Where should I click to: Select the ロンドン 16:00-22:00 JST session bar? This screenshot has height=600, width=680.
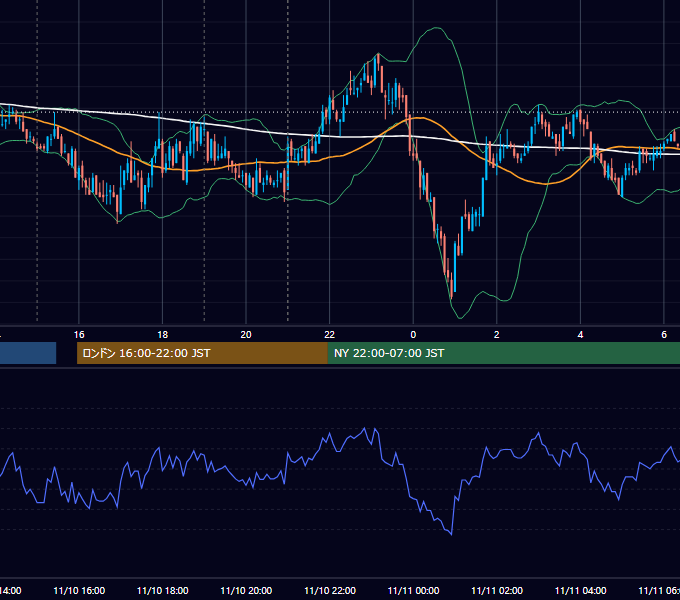pos(202,353)
